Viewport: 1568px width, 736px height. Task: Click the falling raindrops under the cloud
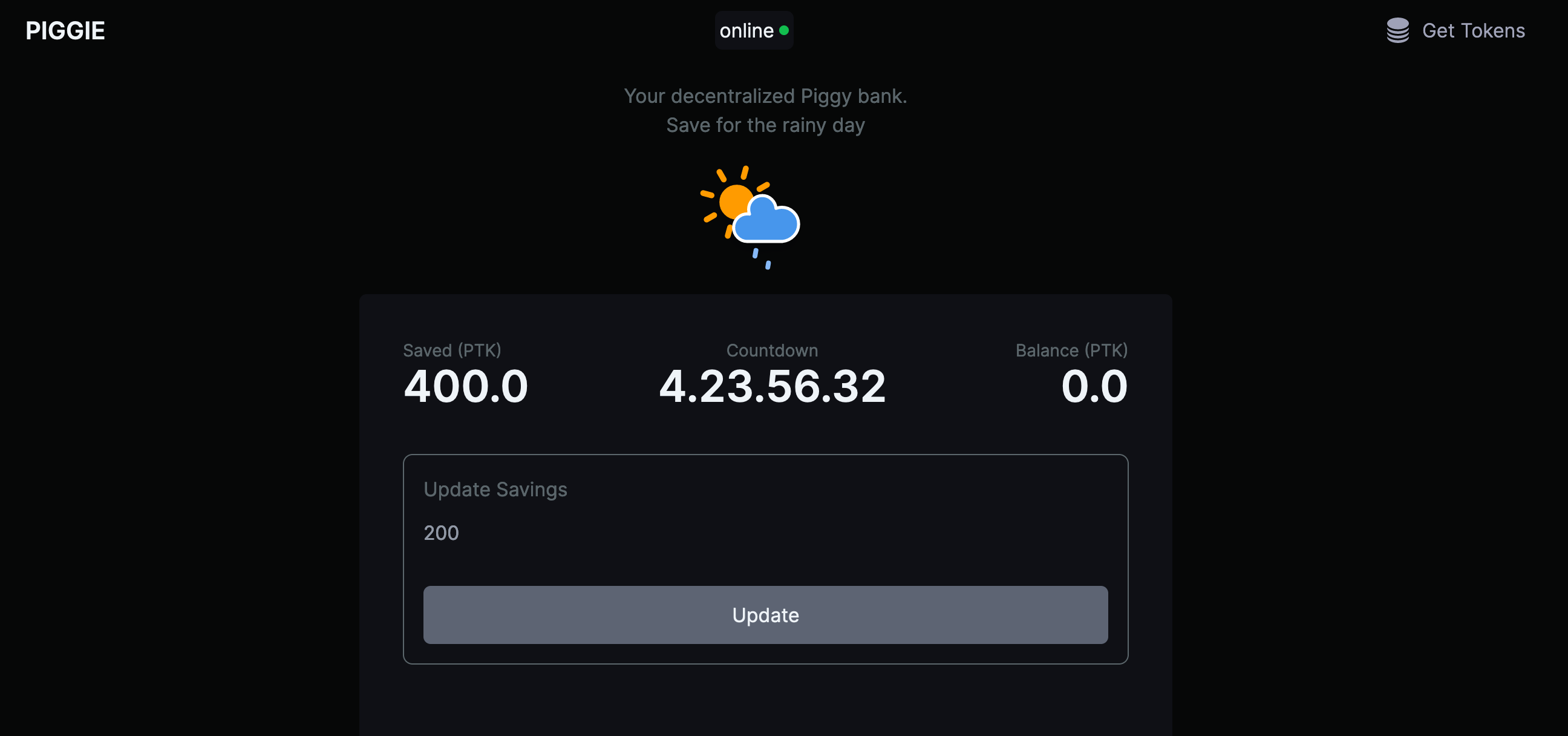point(761,259)
